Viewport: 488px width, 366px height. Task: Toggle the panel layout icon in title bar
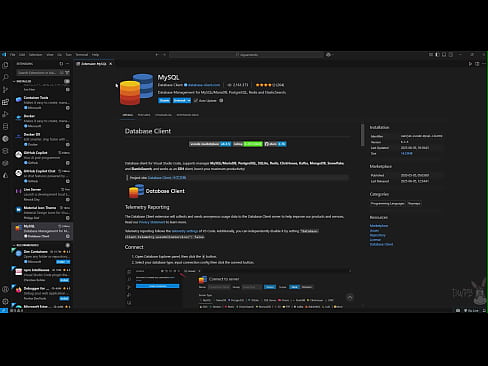click(444, 55)
